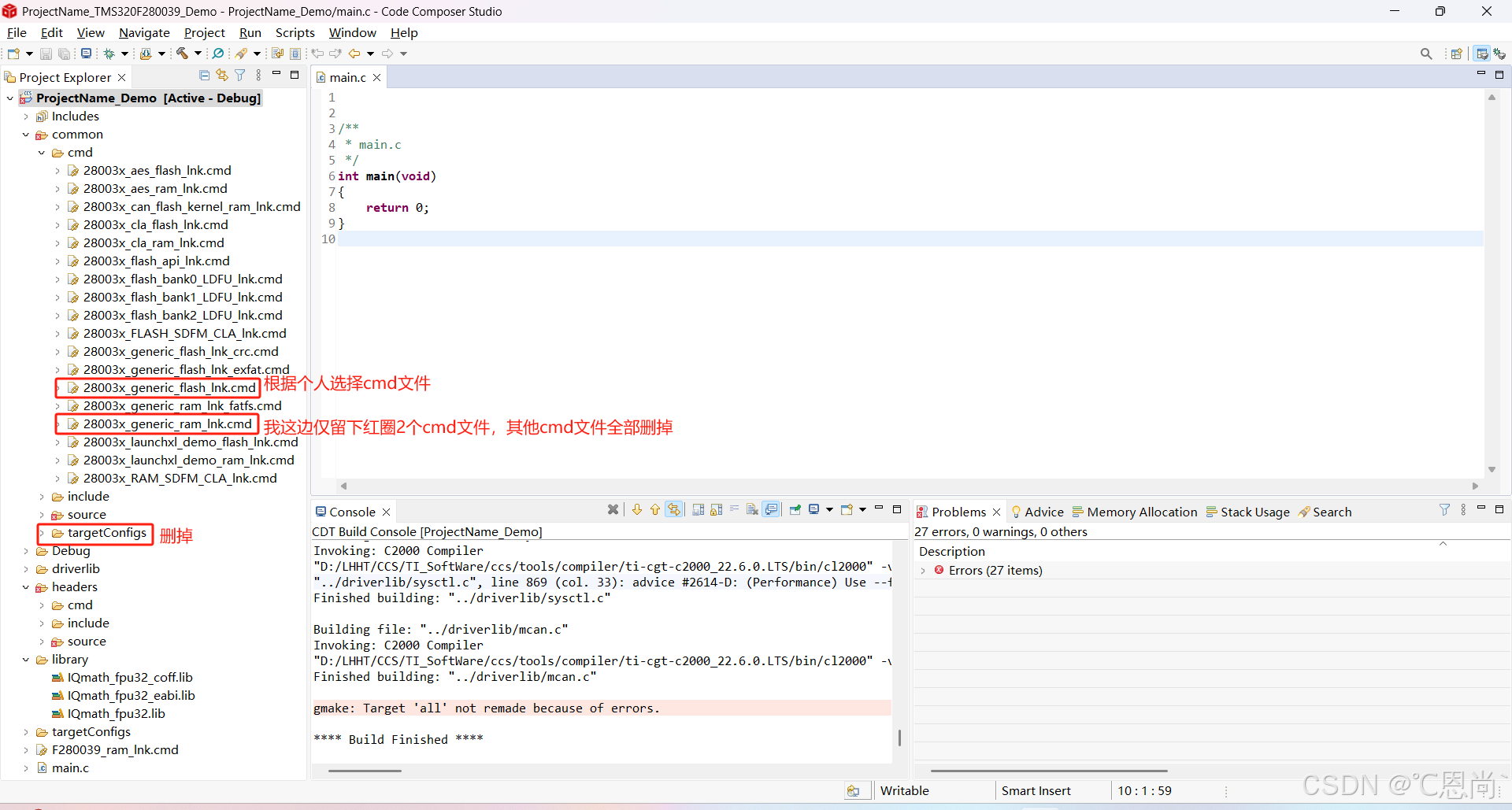Click the Flash toolbar icon with braces
Viewport: 1512px width, 810px height.
click(146, 54)
